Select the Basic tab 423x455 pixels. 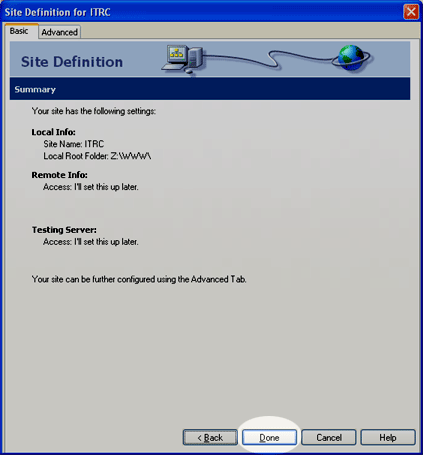point(19,31)
